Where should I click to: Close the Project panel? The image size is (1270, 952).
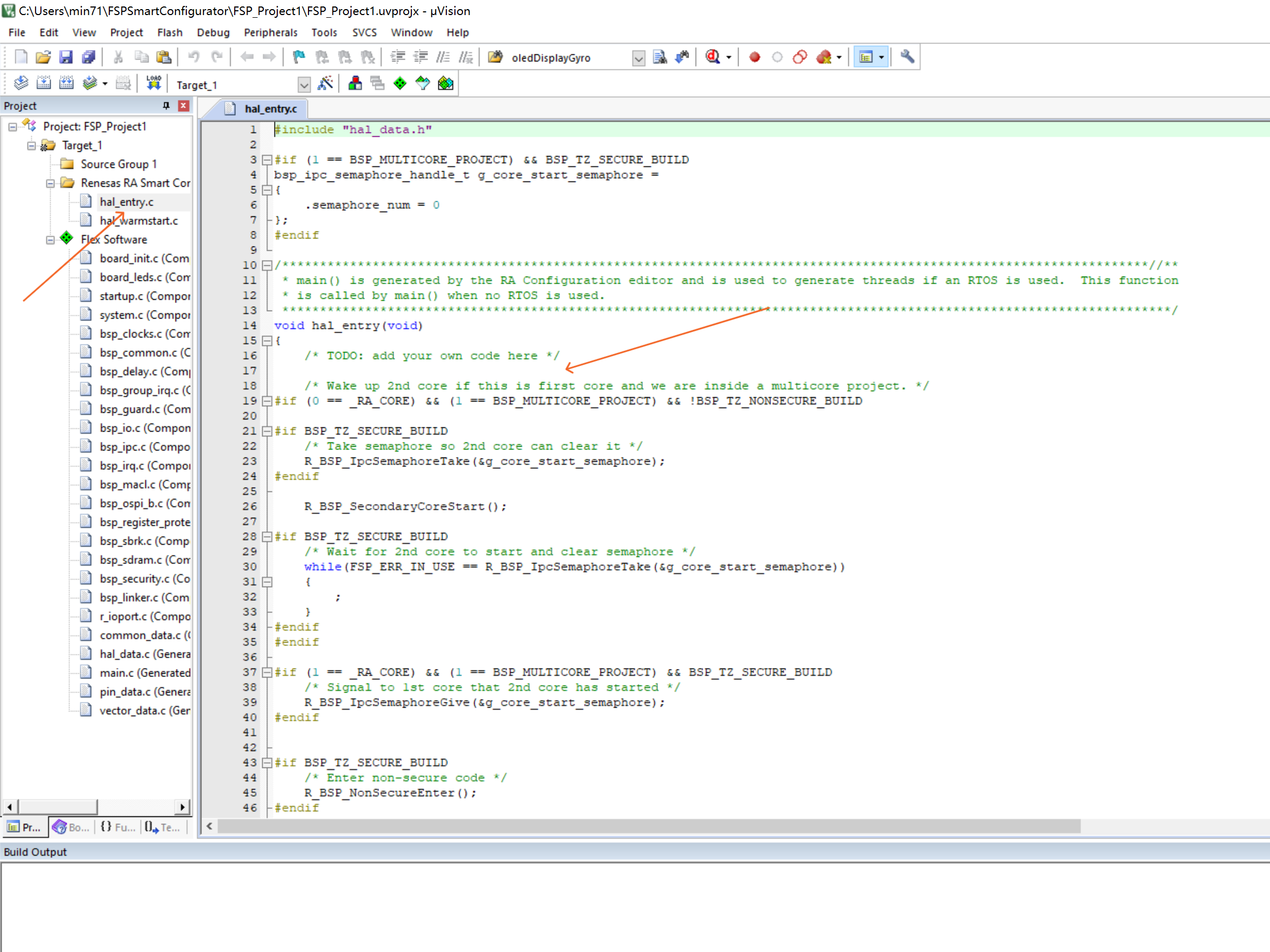[184, 105]
